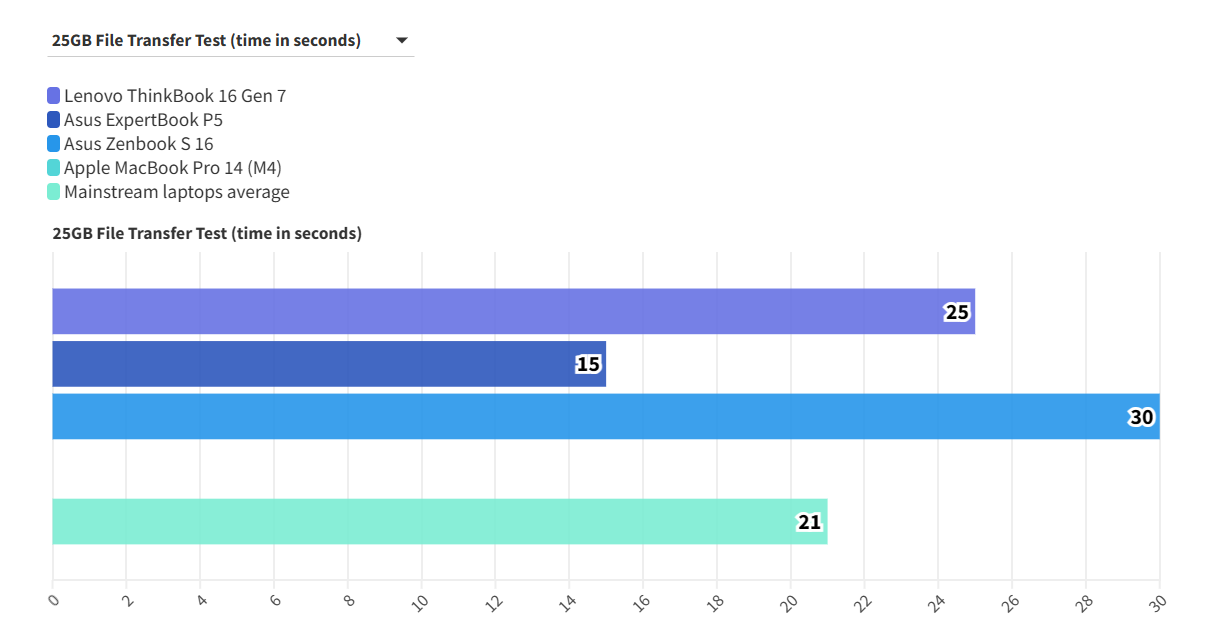Click the Asus Zenbook S 16 legend swatch
1217x633 pixels.
click(54, 144)
